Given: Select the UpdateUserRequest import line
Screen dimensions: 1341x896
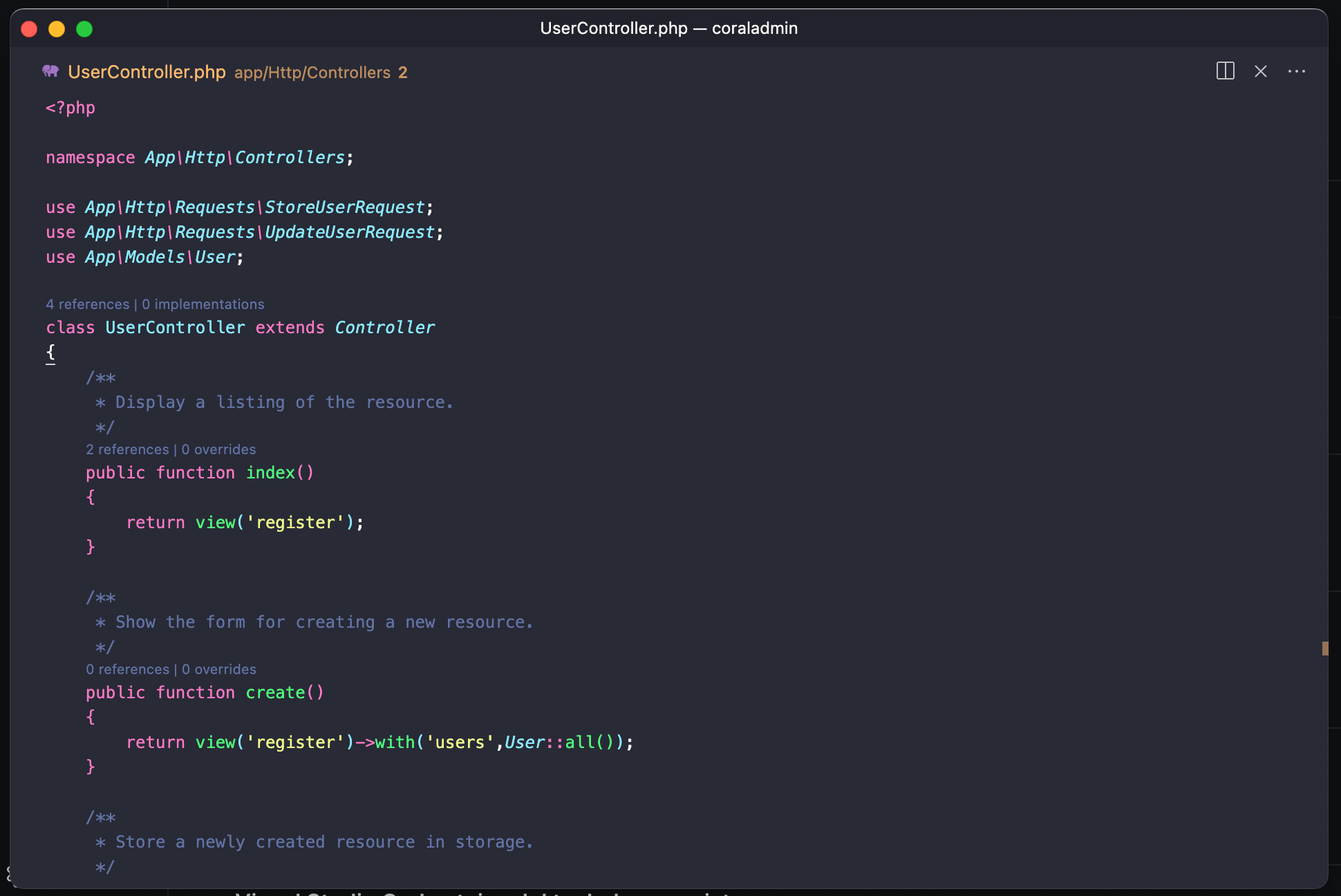Looking at the screenshot, I should click(350, 232).
